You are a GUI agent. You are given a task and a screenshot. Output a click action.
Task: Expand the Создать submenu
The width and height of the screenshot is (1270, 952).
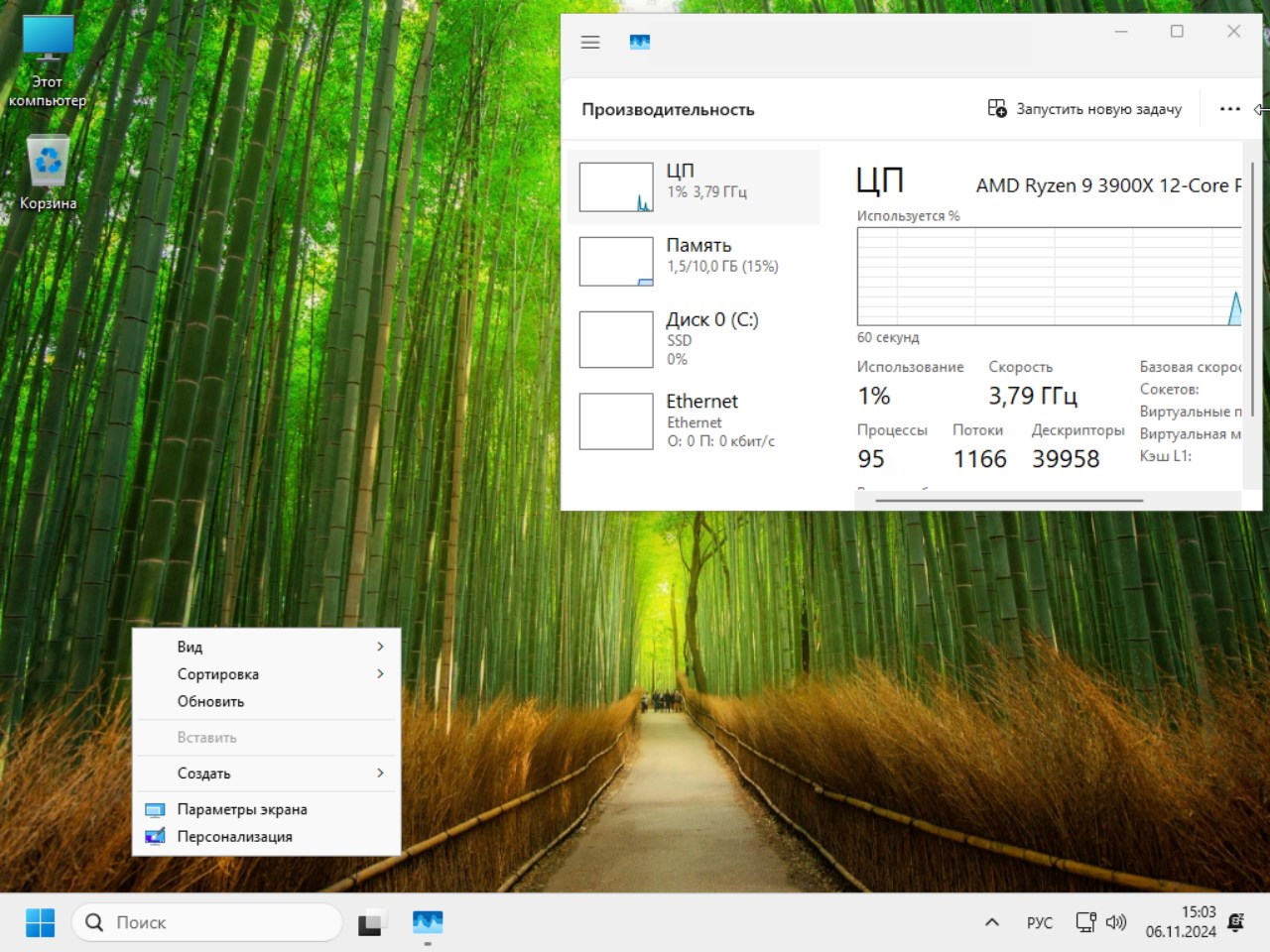pyautogui.click(x=266, y=773)
